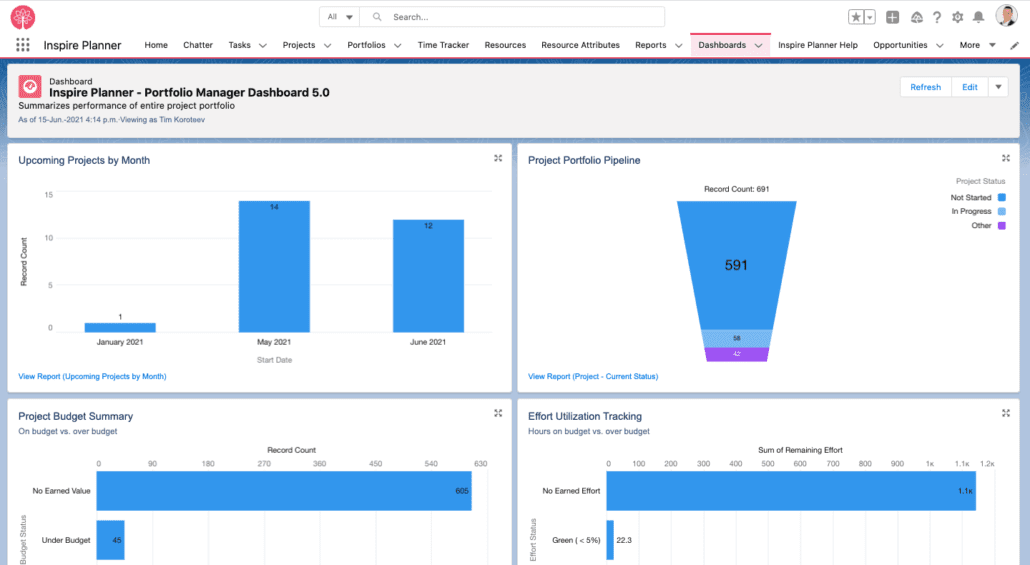Screen dimensions: 1030x565
Task: Open the Projects tab
Action: (299, 45)
